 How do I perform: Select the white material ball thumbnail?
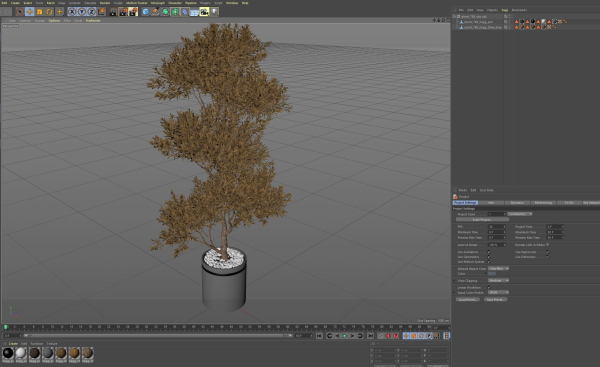[21, 353]
